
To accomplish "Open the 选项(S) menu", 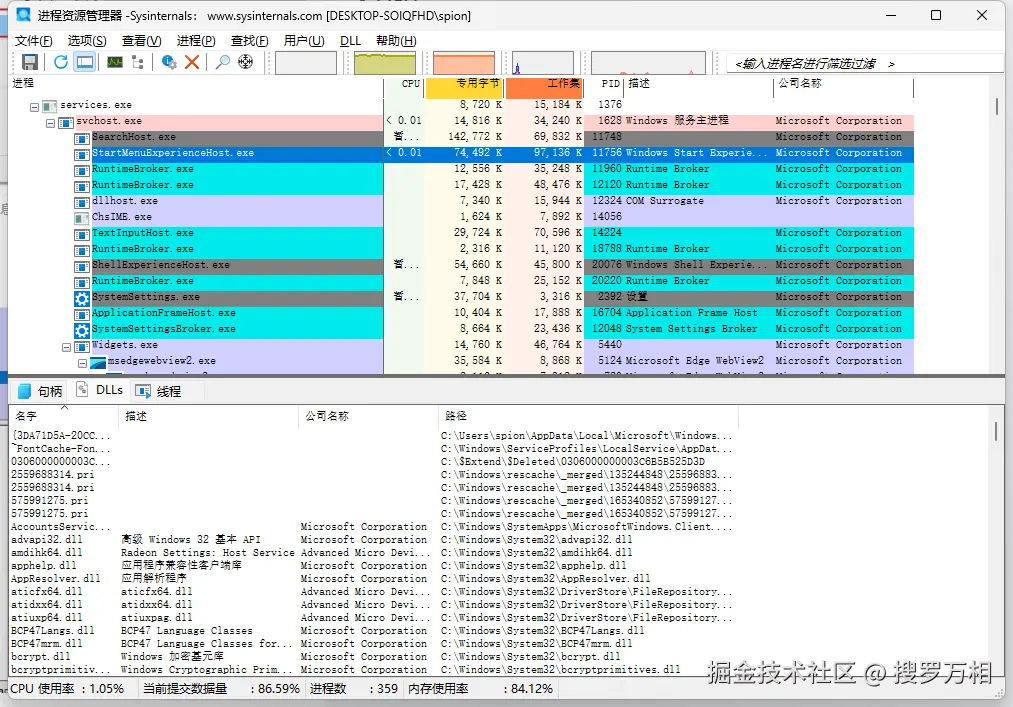I will pyautogui.click(x=87, y=41).
